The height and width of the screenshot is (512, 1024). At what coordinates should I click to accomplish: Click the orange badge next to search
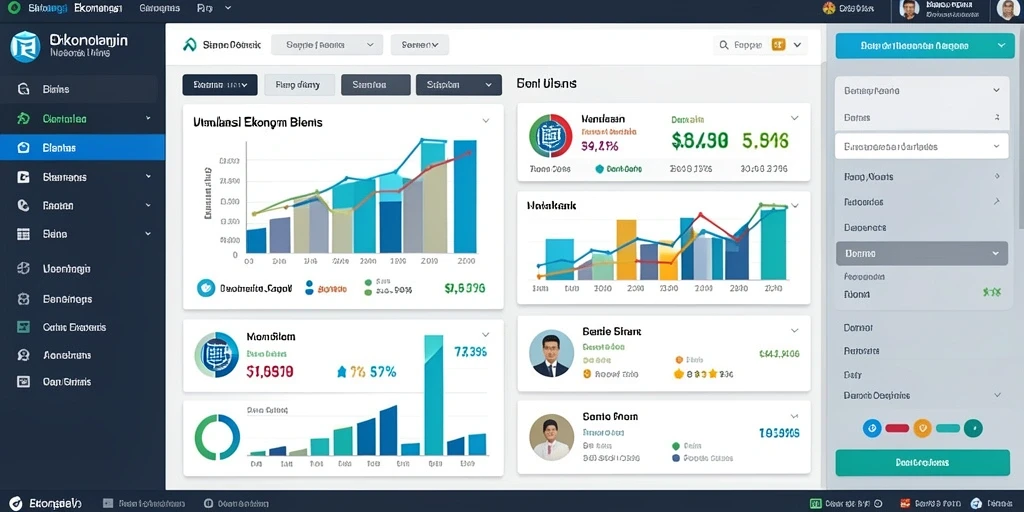click(778, 44)
